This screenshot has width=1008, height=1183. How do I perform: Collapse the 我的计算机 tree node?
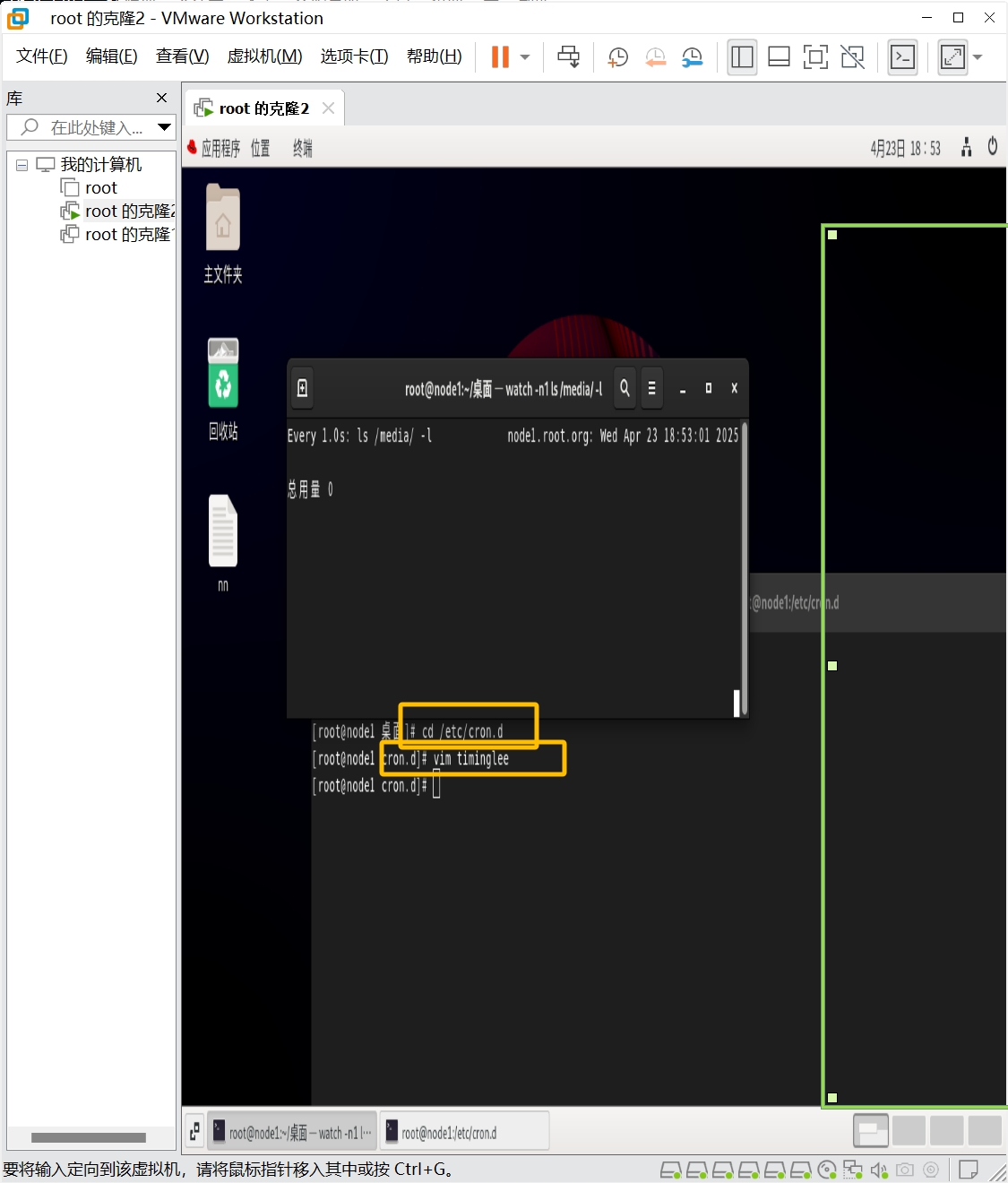click(22, 165)
